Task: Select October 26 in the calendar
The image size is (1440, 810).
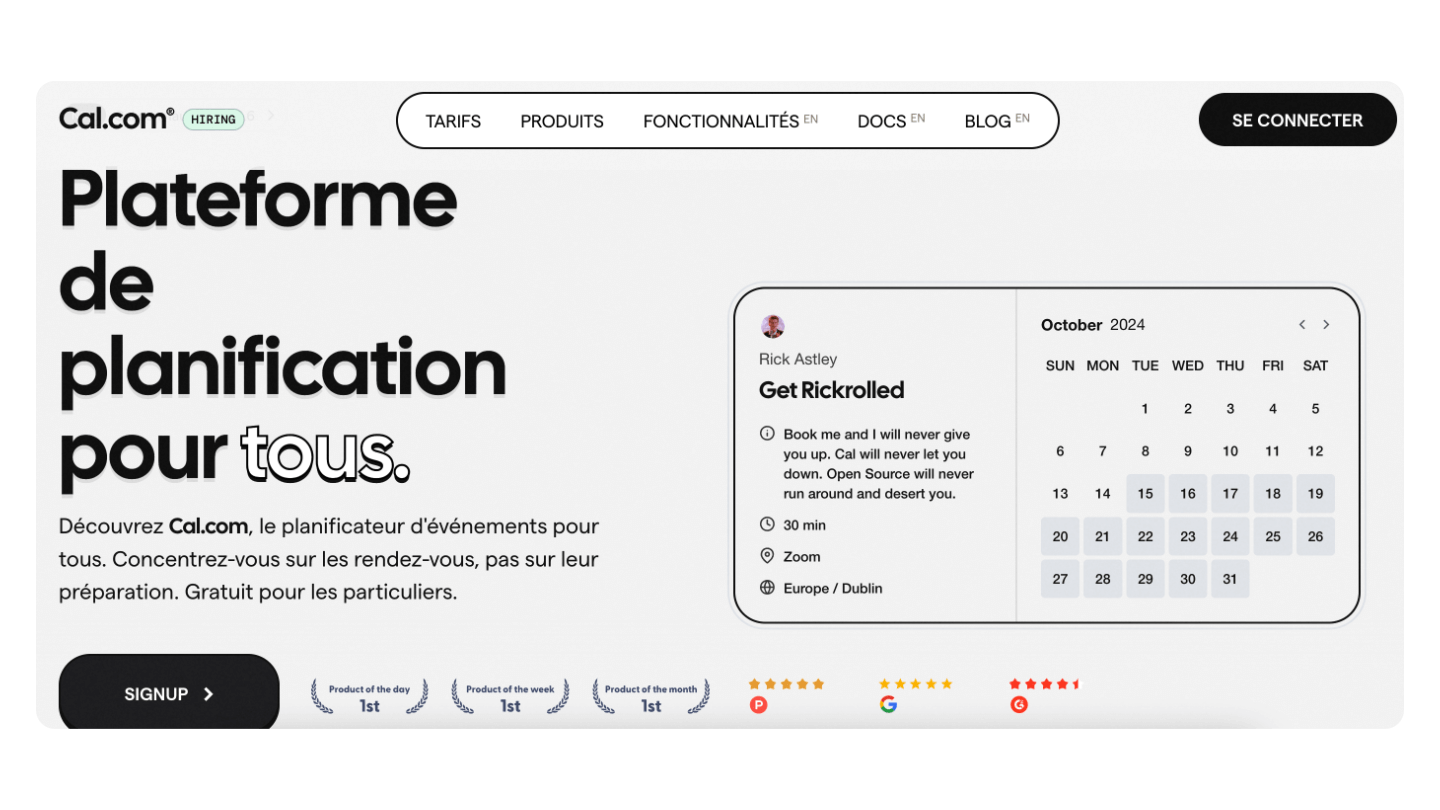Action: 1315,536
